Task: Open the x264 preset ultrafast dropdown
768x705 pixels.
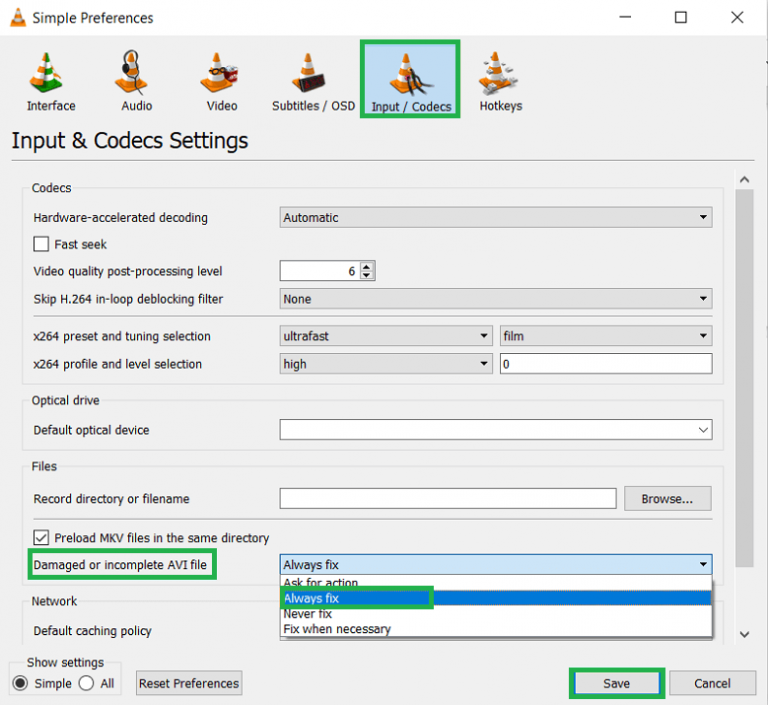Action: coord(386,336)
